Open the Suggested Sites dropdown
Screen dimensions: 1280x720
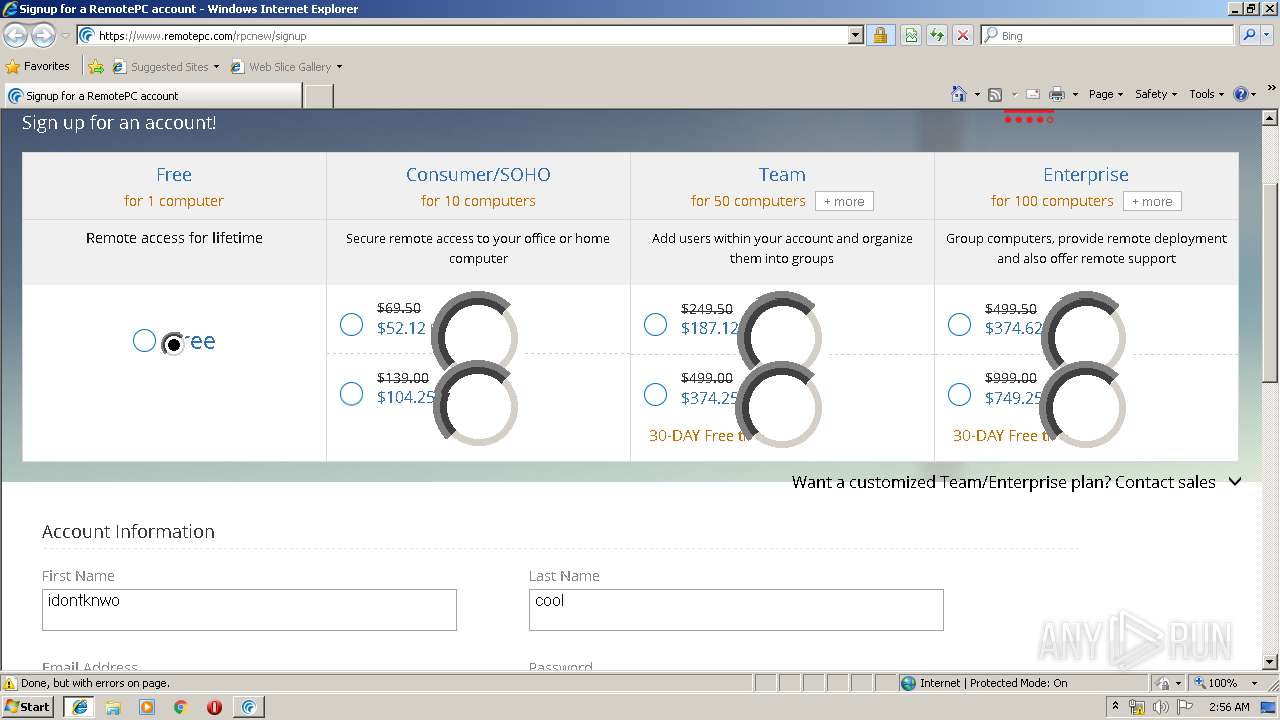click(x=216, y=67)
